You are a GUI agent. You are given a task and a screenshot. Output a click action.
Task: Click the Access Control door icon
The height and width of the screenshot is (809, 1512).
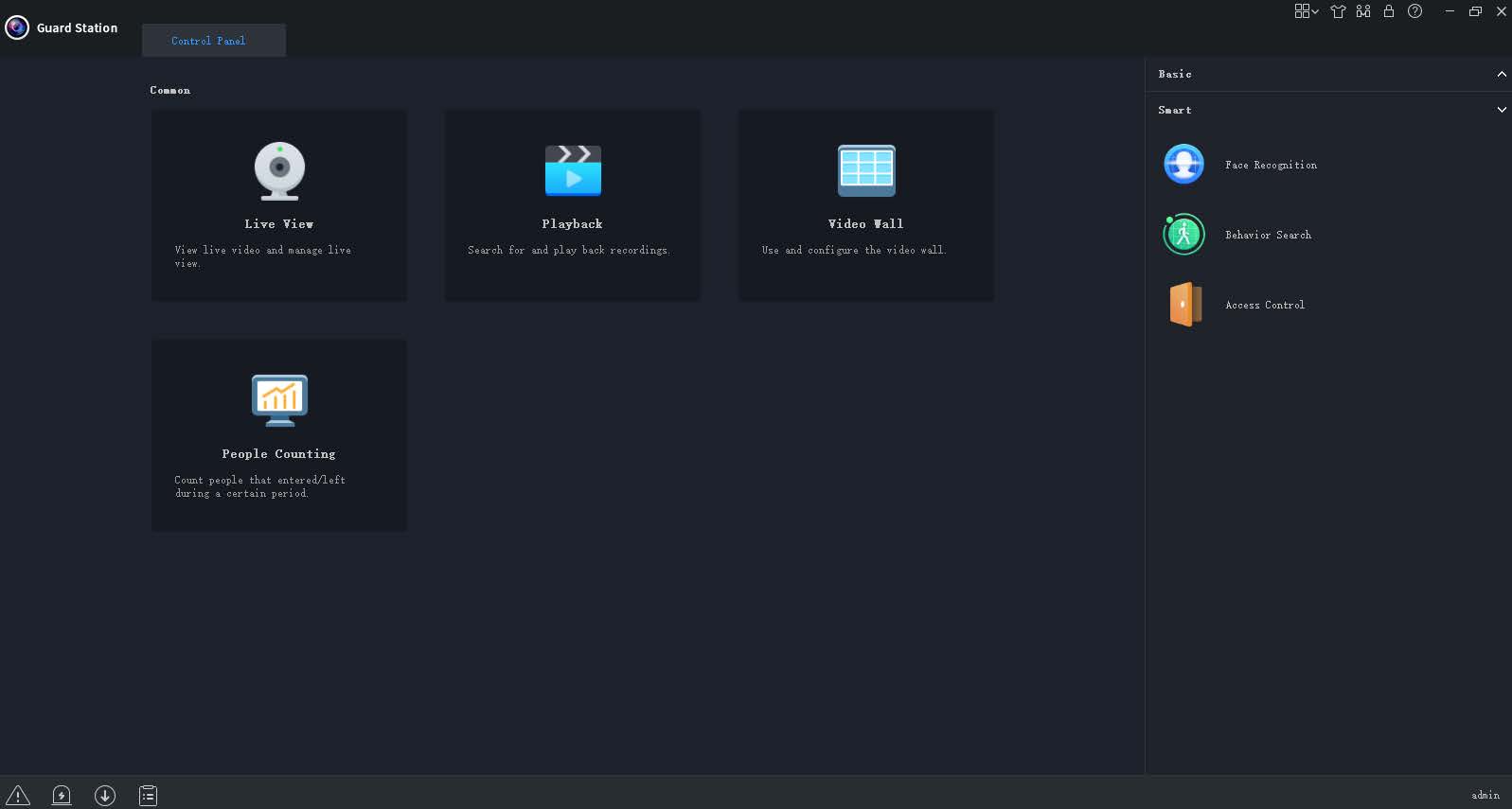(1184, 305)
